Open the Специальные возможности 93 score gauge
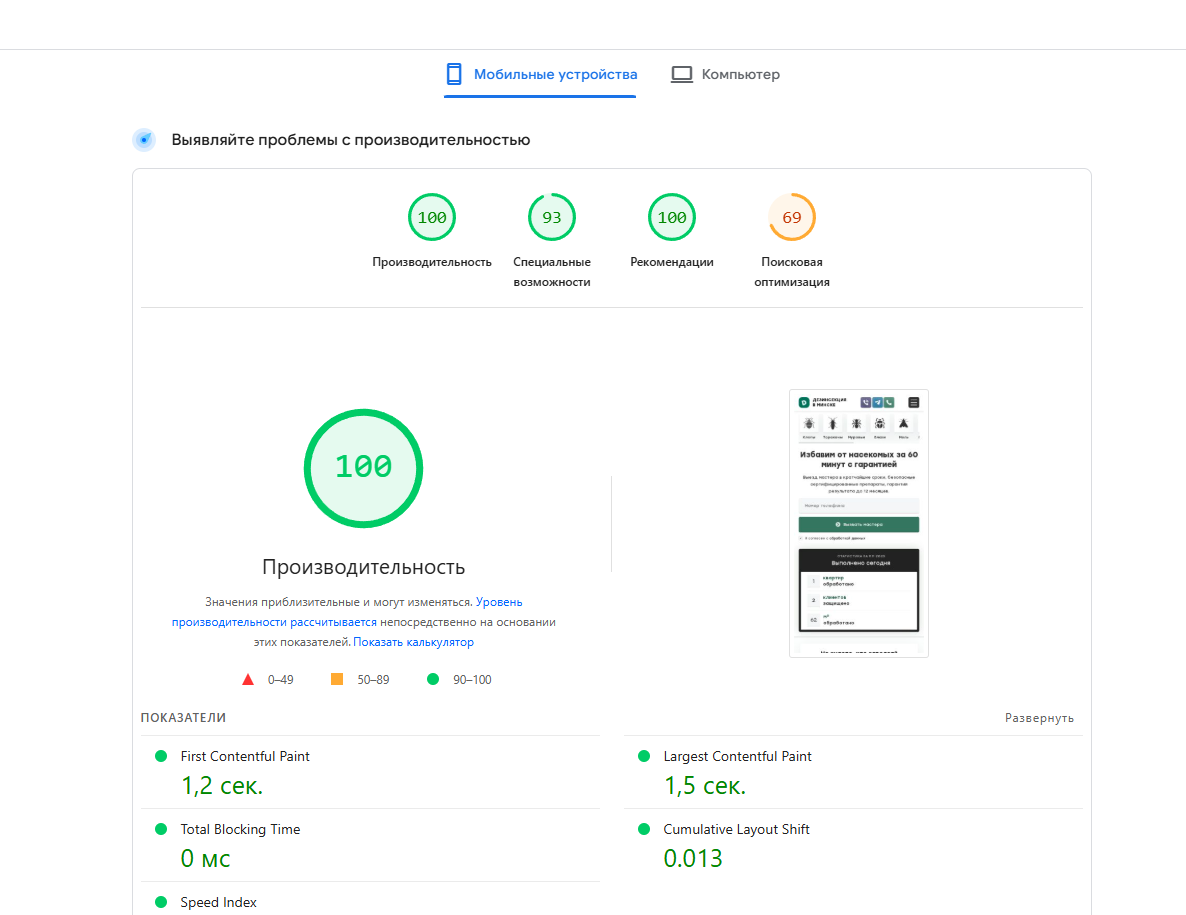 [x=551, y=218]
